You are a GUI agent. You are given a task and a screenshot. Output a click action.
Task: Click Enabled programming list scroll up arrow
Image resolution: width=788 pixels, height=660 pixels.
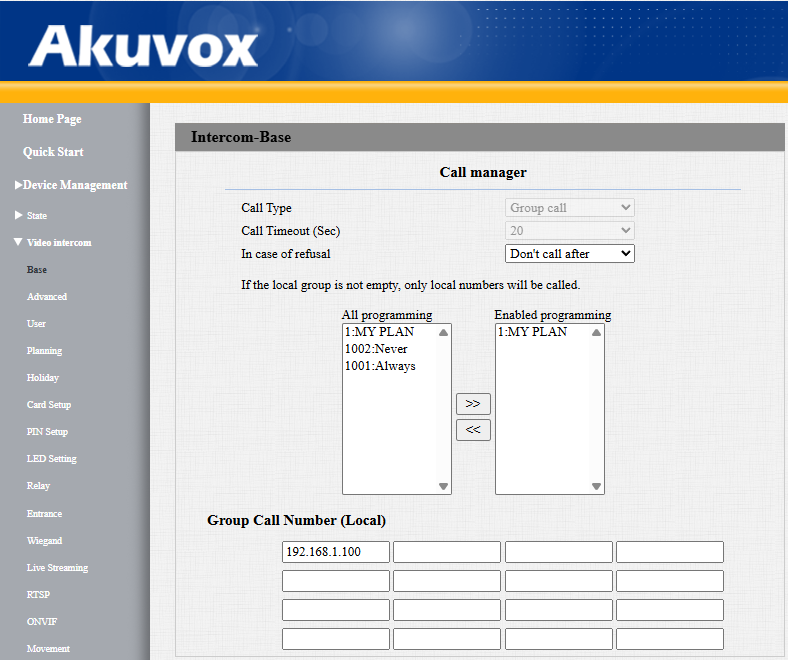(x=596, y=333)
